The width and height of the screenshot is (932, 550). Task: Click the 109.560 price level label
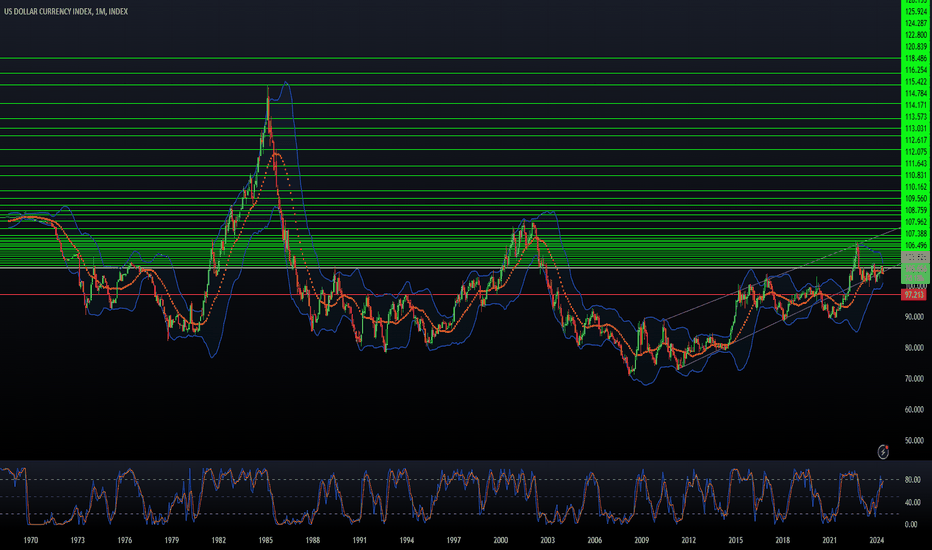point(916,199)
